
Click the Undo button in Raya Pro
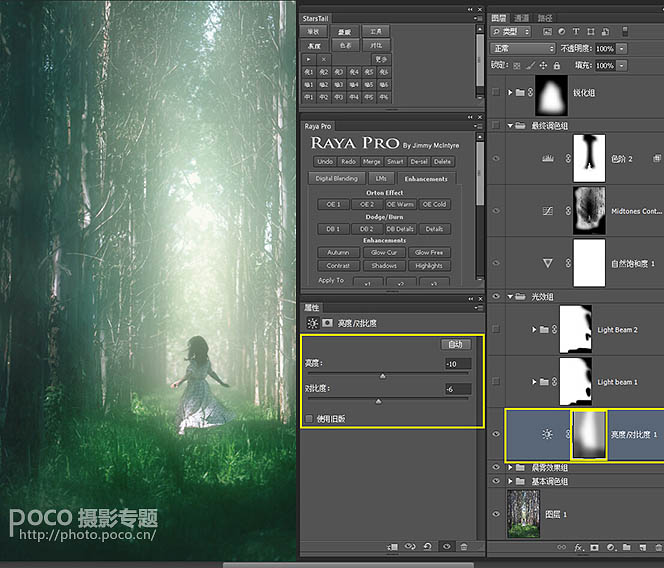click(x=325, y=161)
